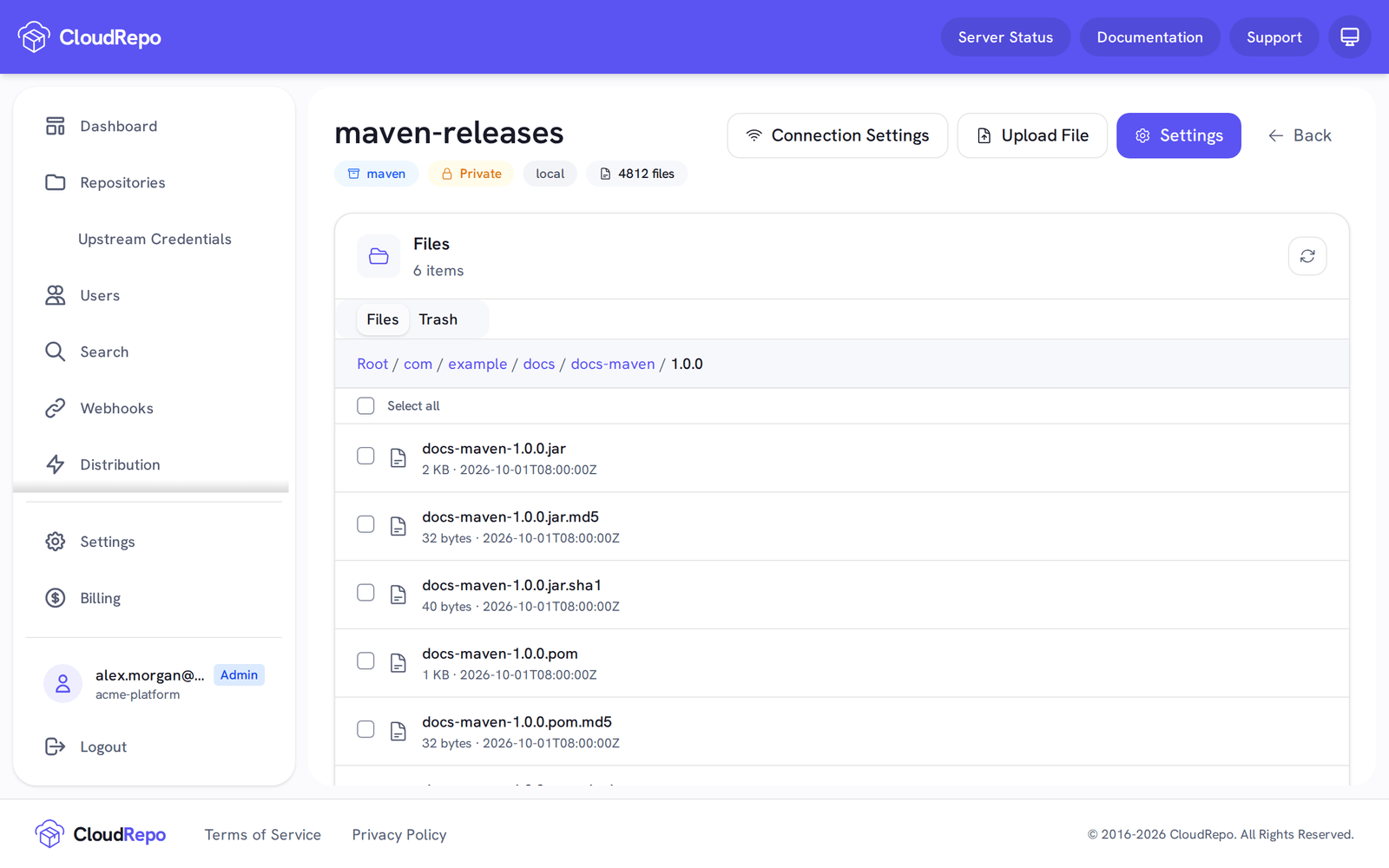Click the Files folder icon in panel header
Image resolution: width=1389 pixels, height=868 pixels.
point(379,256)
